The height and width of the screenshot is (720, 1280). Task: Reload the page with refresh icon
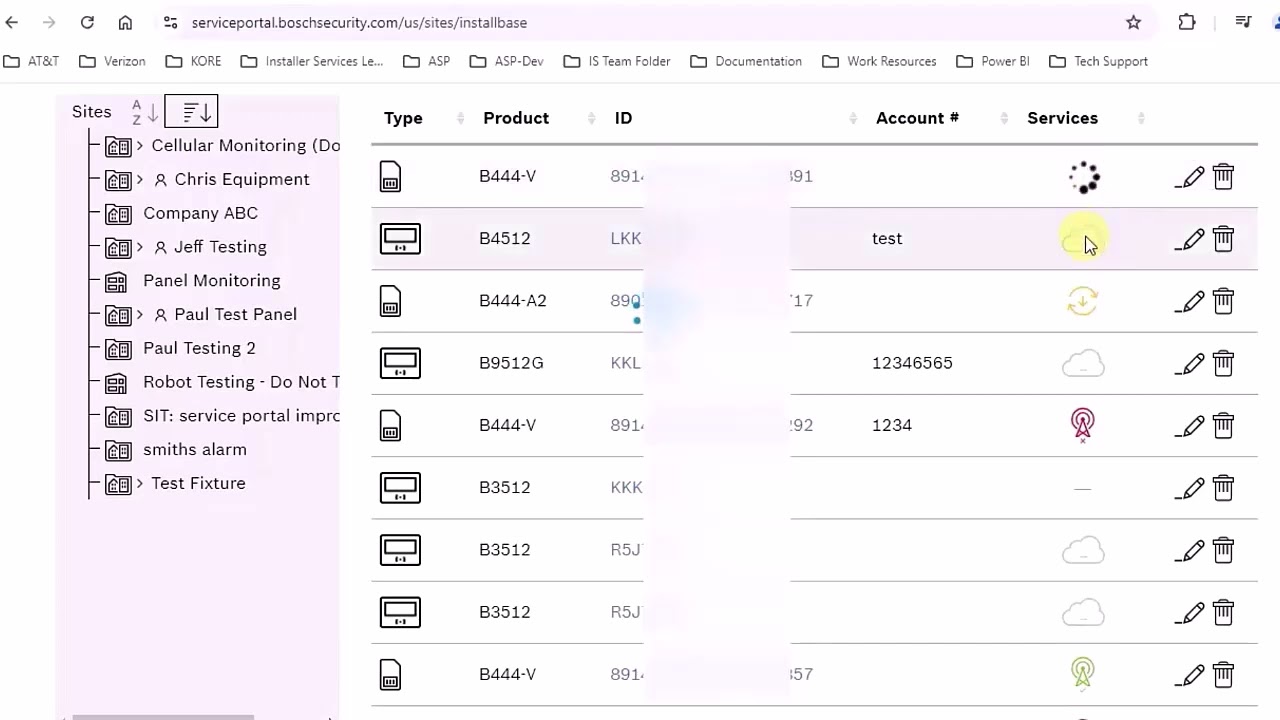[87, 22]
